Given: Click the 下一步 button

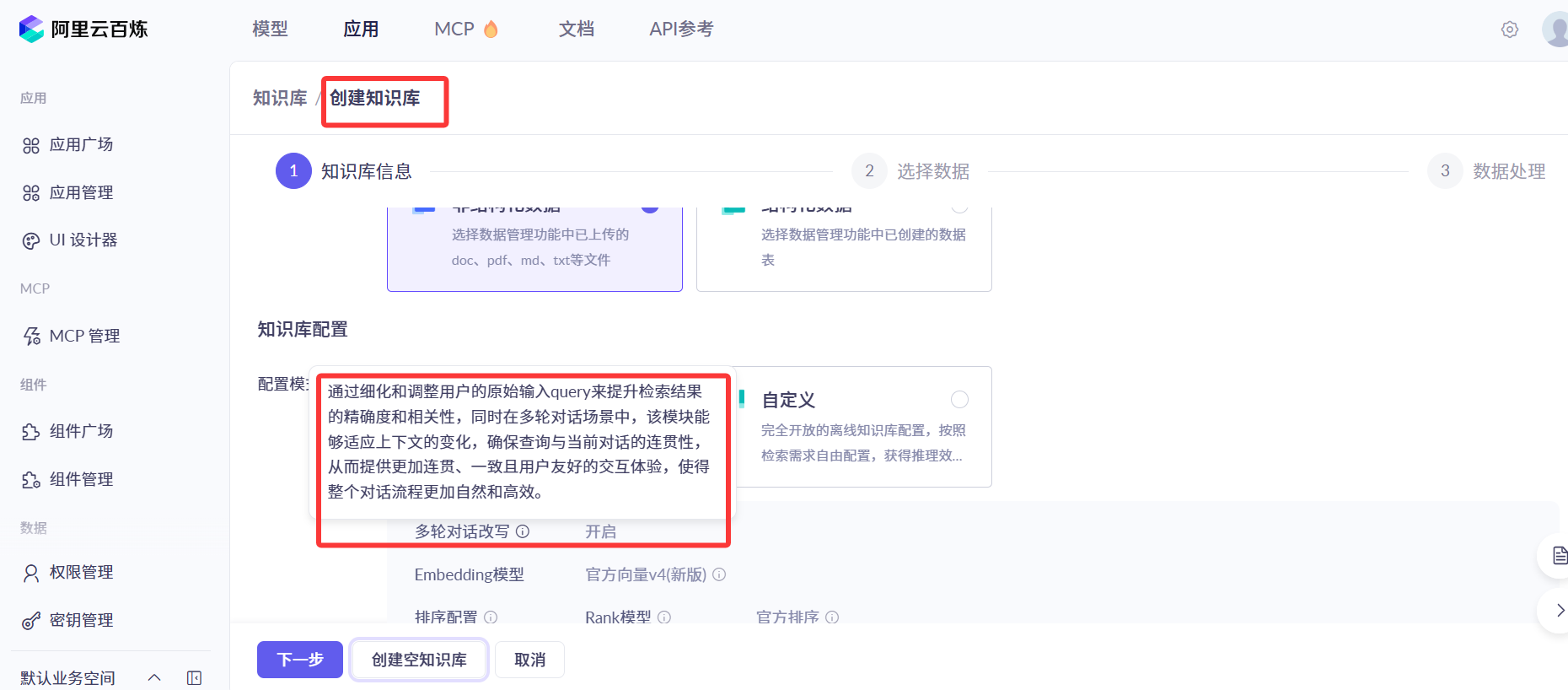Looking at the screenshot, I should click(x=300, y=660).
